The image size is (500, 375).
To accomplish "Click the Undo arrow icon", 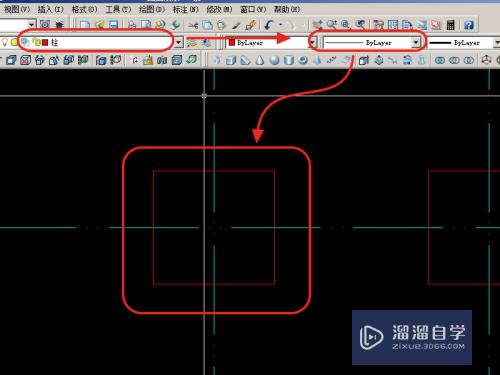I will coord(269,25).
